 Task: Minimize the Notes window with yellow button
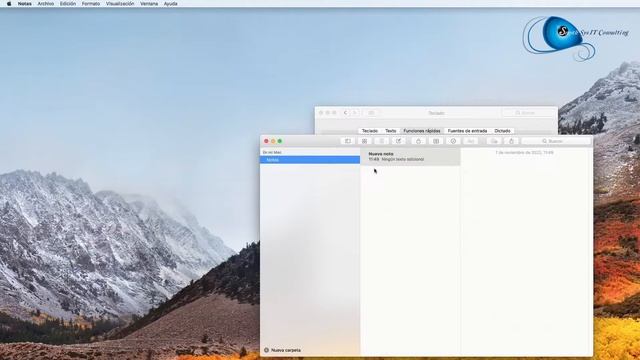[273, 141]
